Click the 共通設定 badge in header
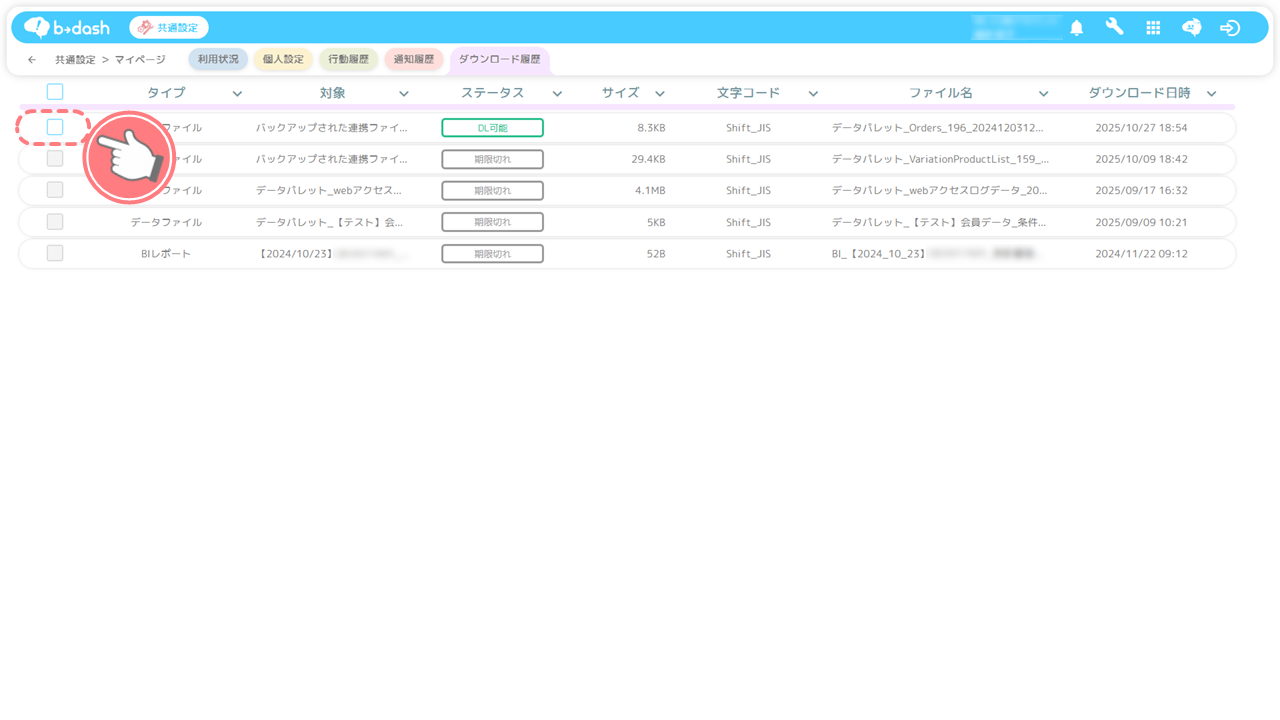The width and height of the screenshot is (1280, 720). tap(169, 28)
